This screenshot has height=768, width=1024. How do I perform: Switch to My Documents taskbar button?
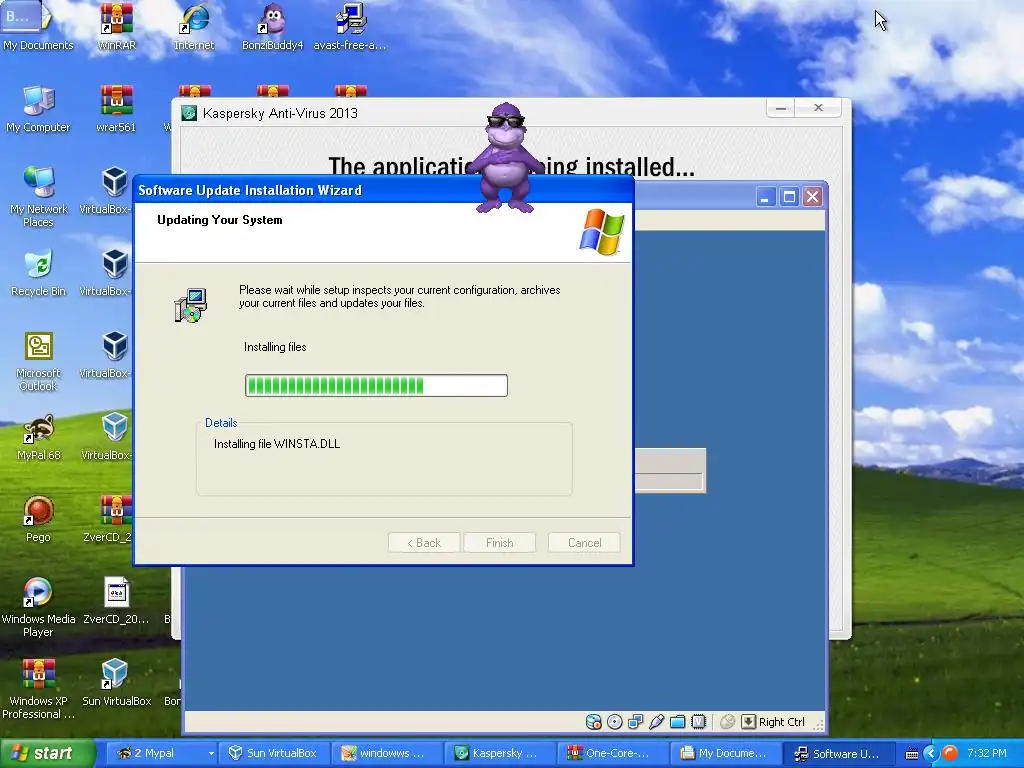(x=726, y=753)
